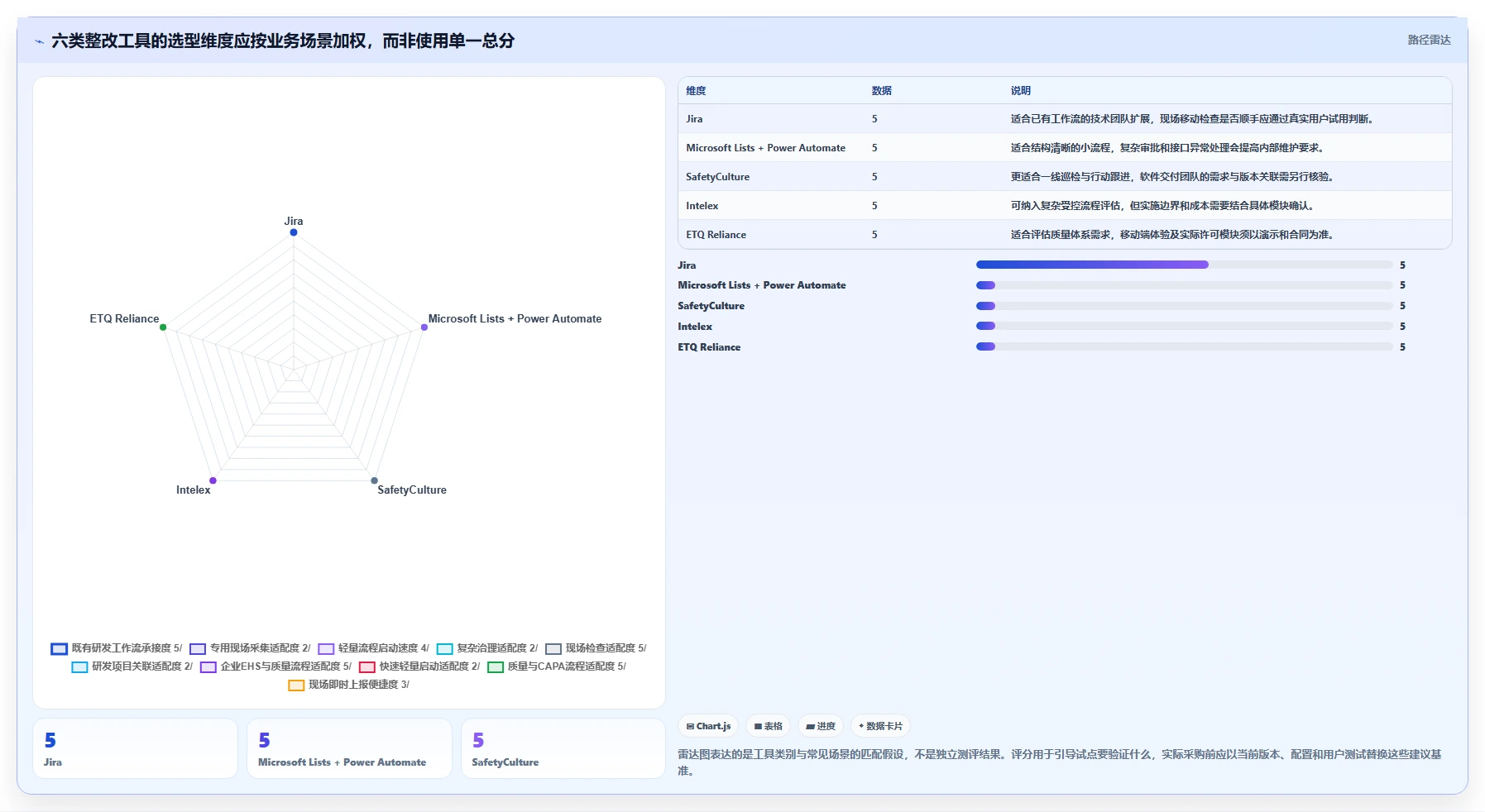Toggle the 研发项目关联适配度 legend swatch

click(x=79, y=667)
